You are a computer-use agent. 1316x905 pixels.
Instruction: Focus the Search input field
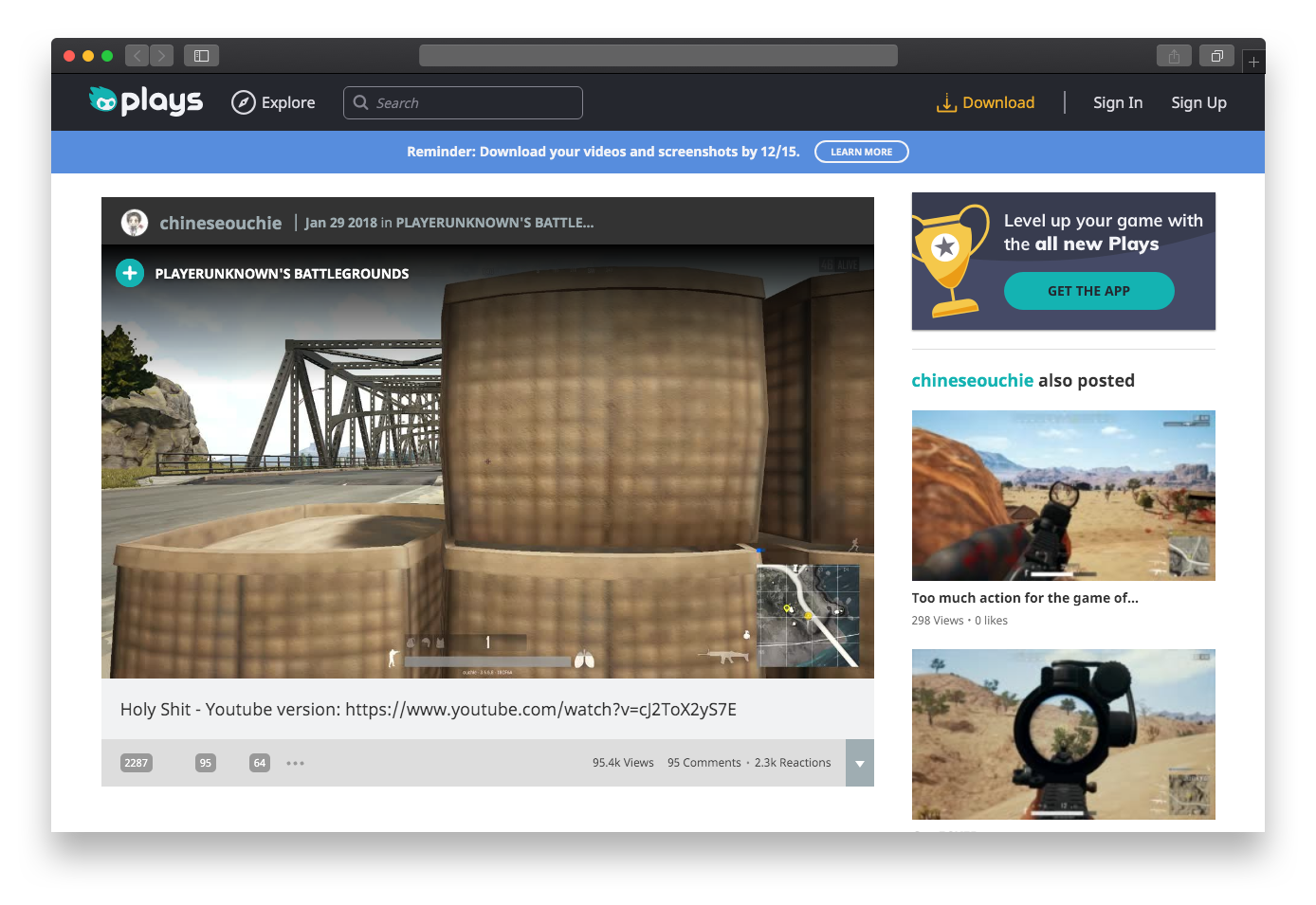(463, 102)
